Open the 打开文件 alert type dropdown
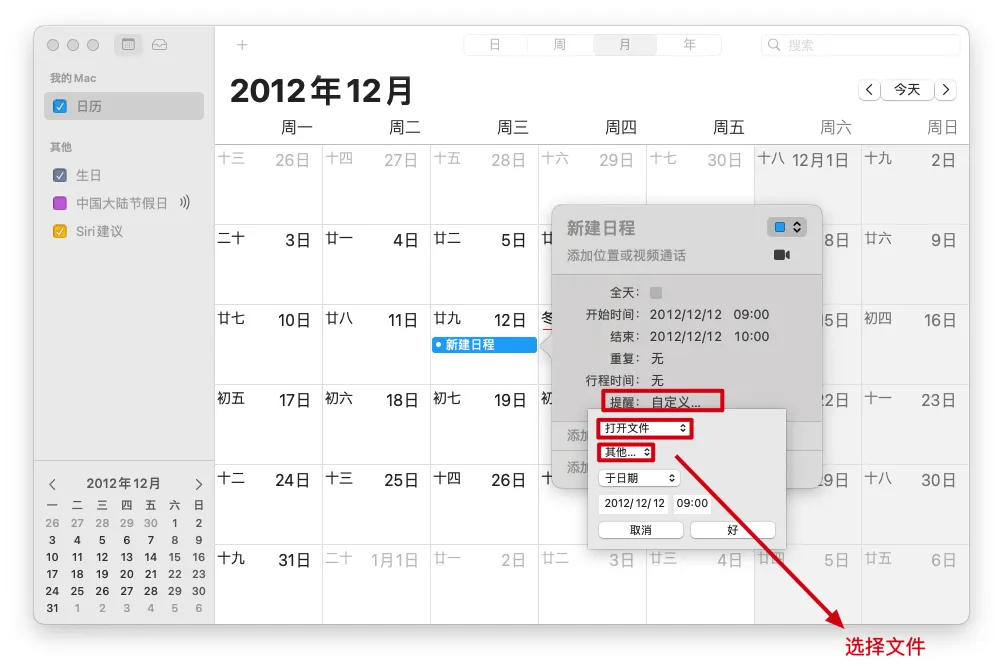The image size is (1003, 666). (645, 428)
